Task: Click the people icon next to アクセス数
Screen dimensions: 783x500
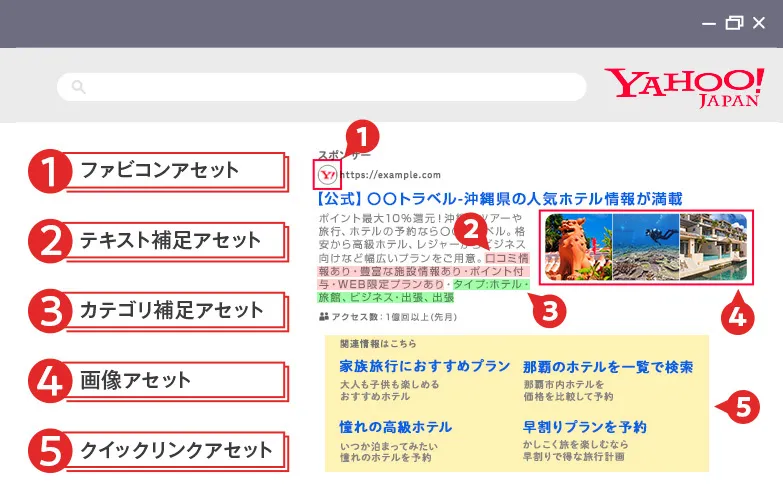Action: click(323, 316)
